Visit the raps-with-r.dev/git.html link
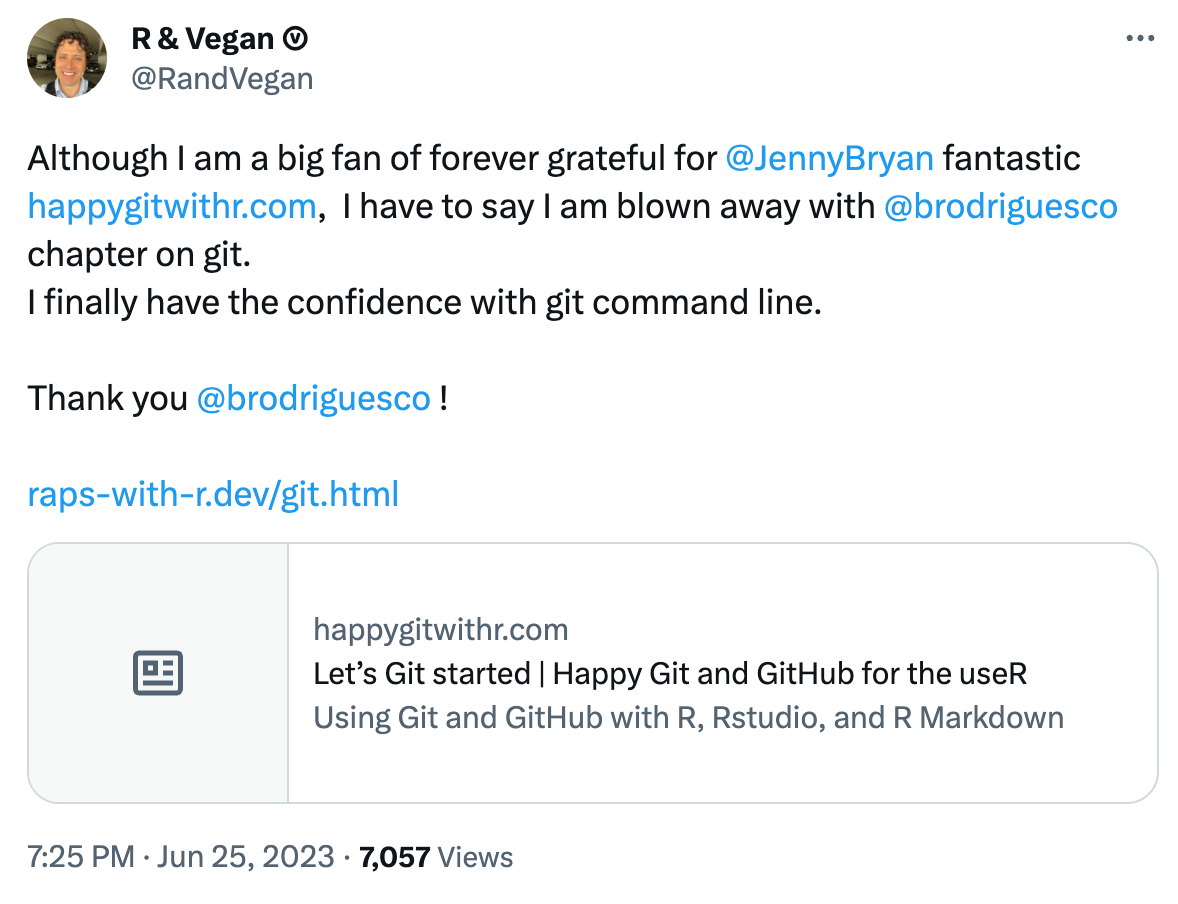Viewport: 1178px width, 904px height. pyautogui.click(x=213, y=494)
